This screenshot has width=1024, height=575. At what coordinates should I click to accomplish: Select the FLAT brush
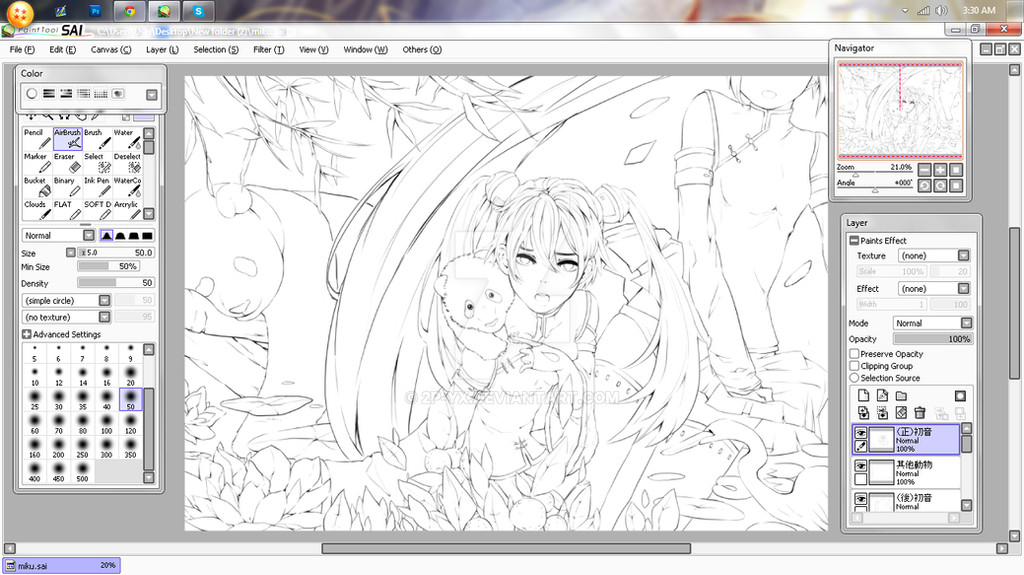[67, 210]
